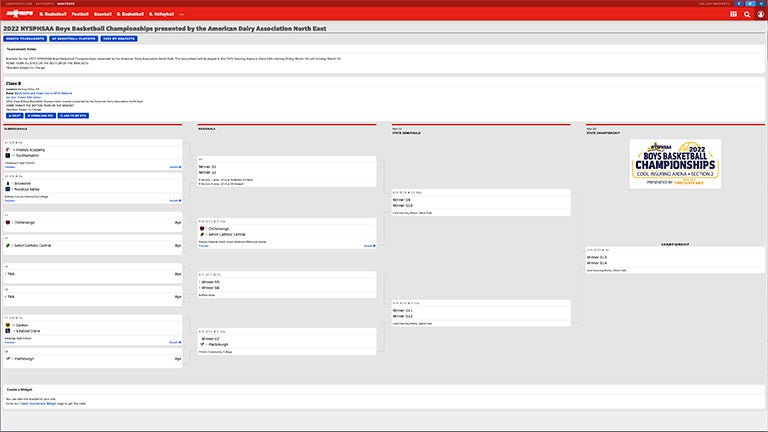Screen dimensions: 768x432
Task: Expand Details for Canton vs Ichabod Crane
Action: click(x=175, y=341)
